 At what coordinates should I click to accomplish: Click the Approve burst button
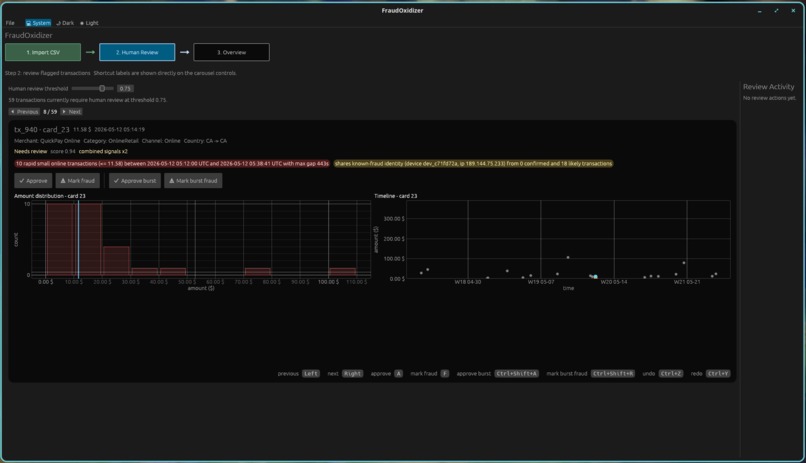coord(135,181)
